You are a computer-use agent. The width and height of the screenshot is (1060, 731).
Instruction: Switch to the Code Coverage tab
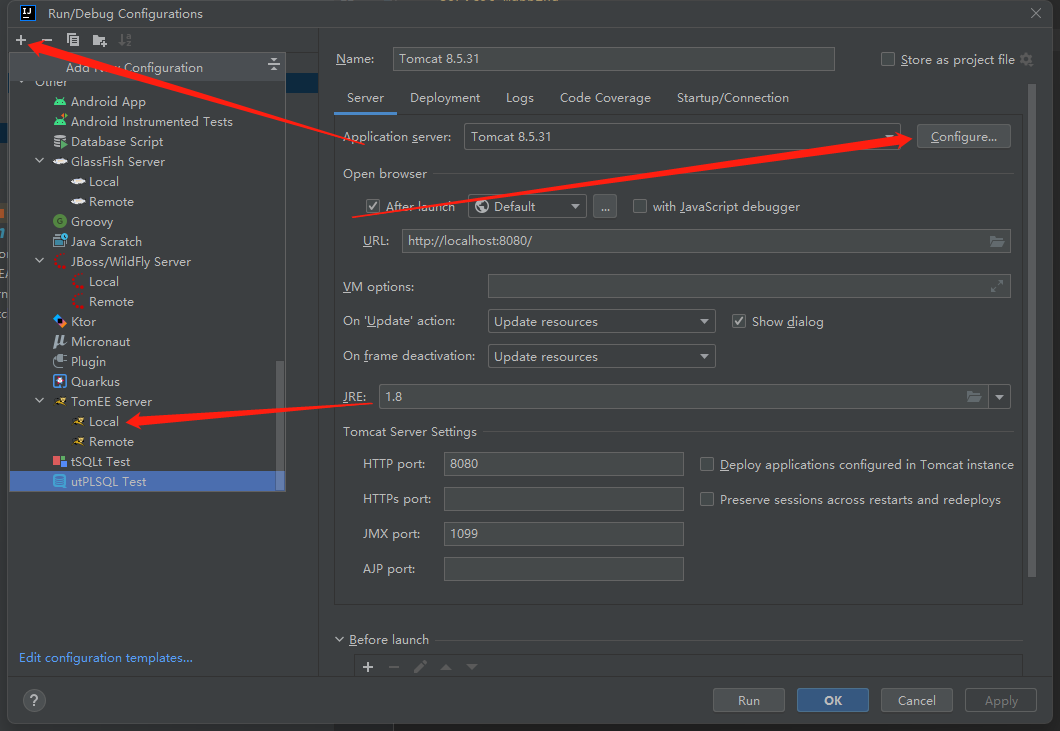pyautogui.click(x=605, y=98)
